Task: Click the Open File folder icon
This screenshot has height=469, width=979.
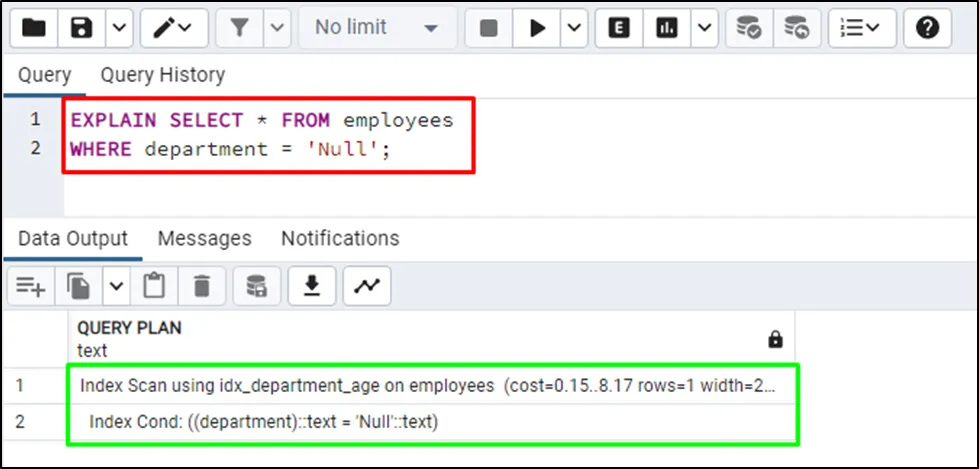Action: (x=34, y=28)
